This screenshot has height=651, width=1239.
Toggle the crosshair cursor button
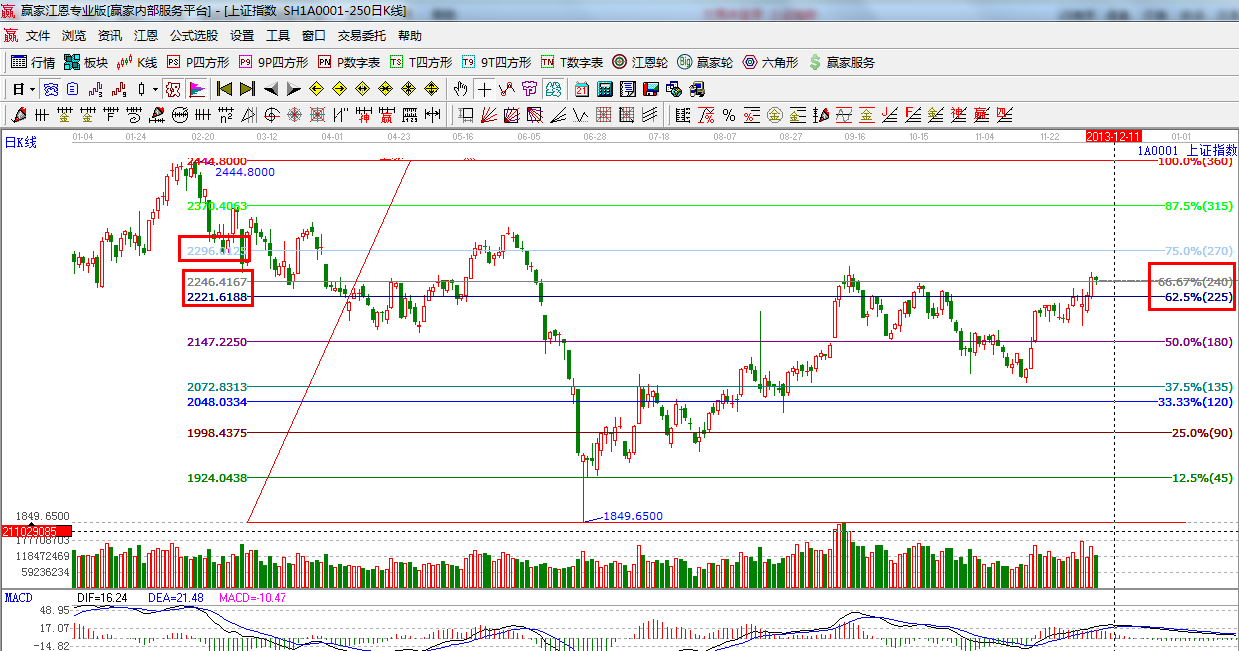click(x=484, y=89)
